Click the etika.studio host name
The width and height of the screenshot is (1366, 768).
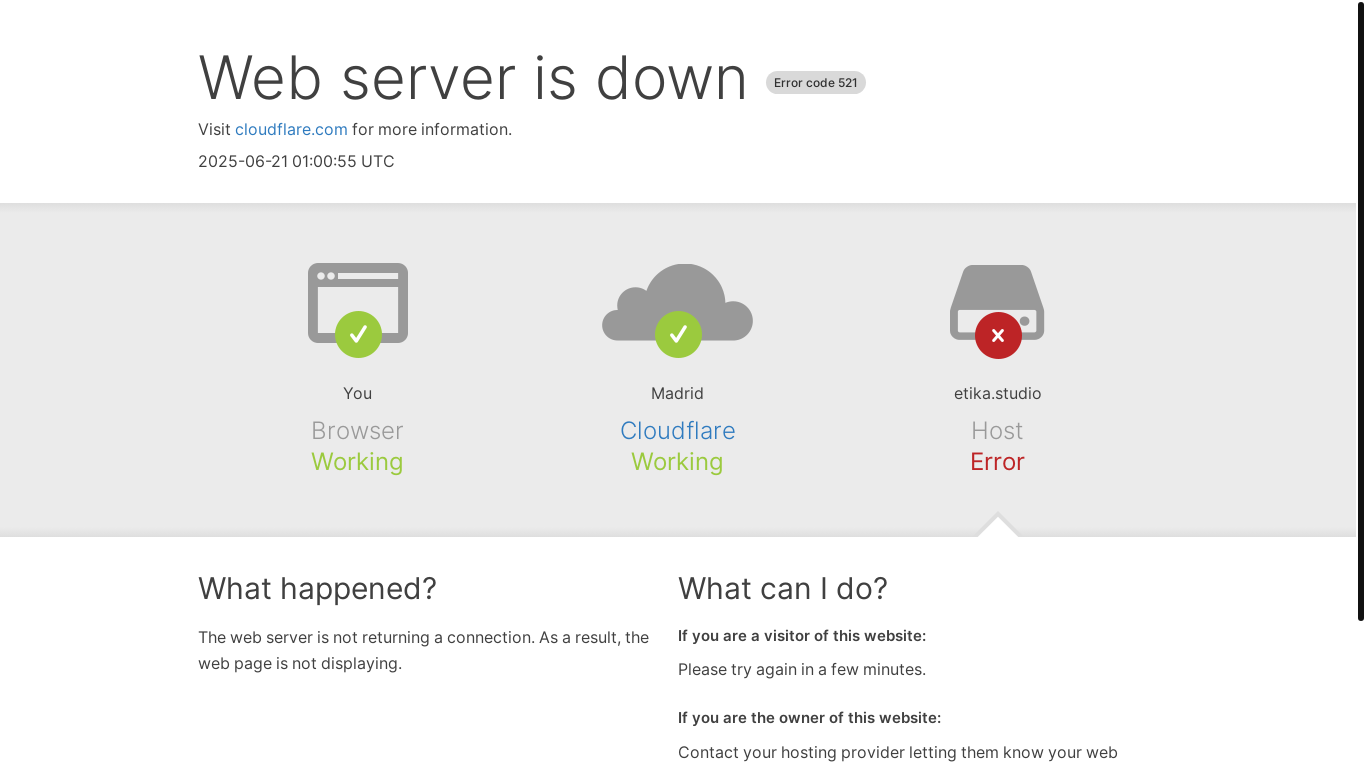click(x=997, y=393)
